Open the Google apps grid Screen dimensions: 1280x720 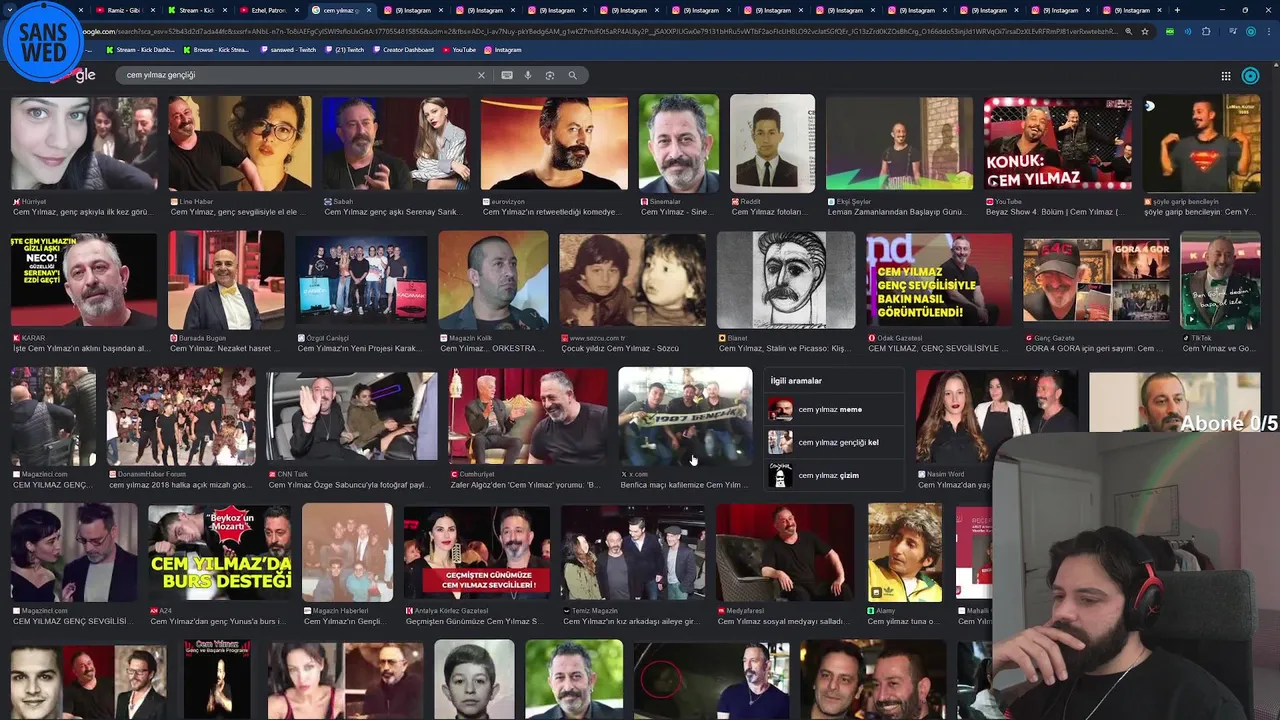pos(1226,76)
